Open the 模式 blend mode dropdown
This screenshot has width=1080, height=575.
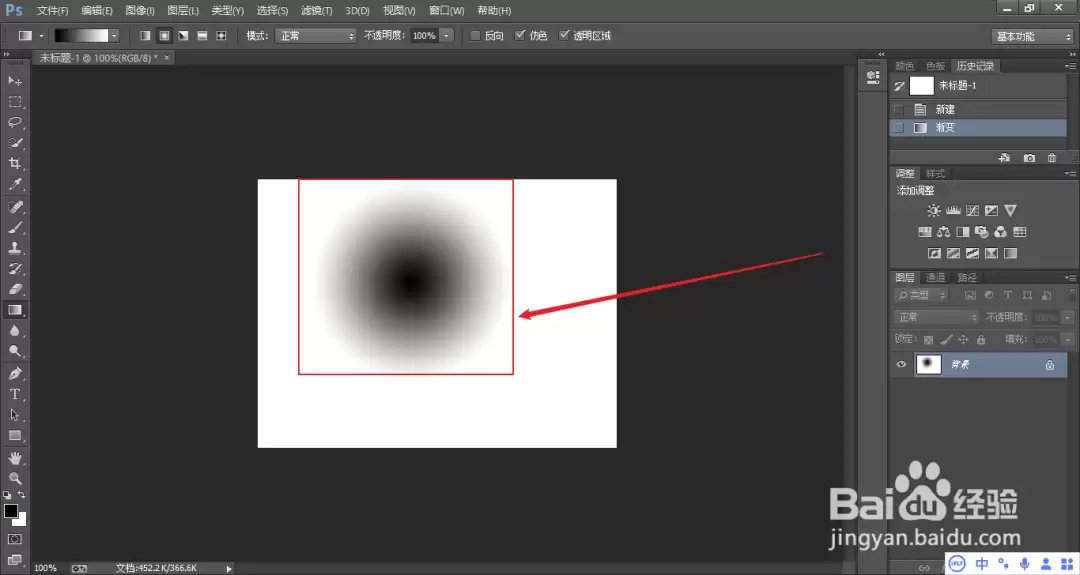[x=316, y=36]
